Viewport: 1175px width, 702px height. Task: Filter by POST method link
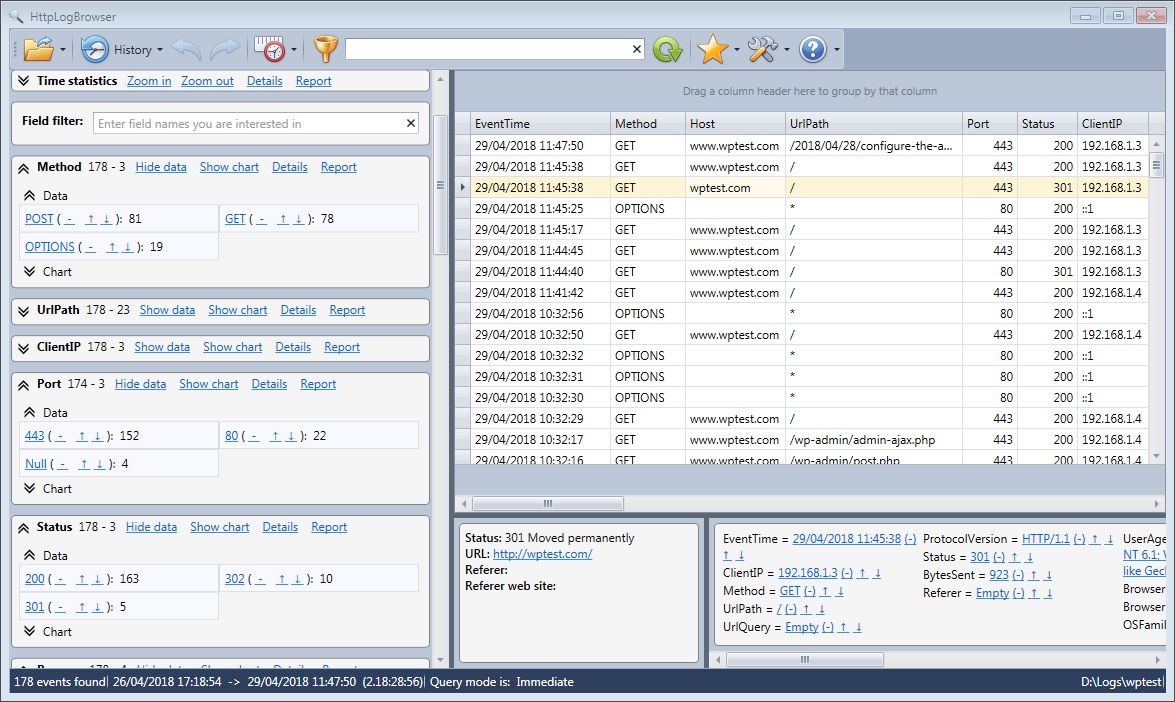coord(39,219)
